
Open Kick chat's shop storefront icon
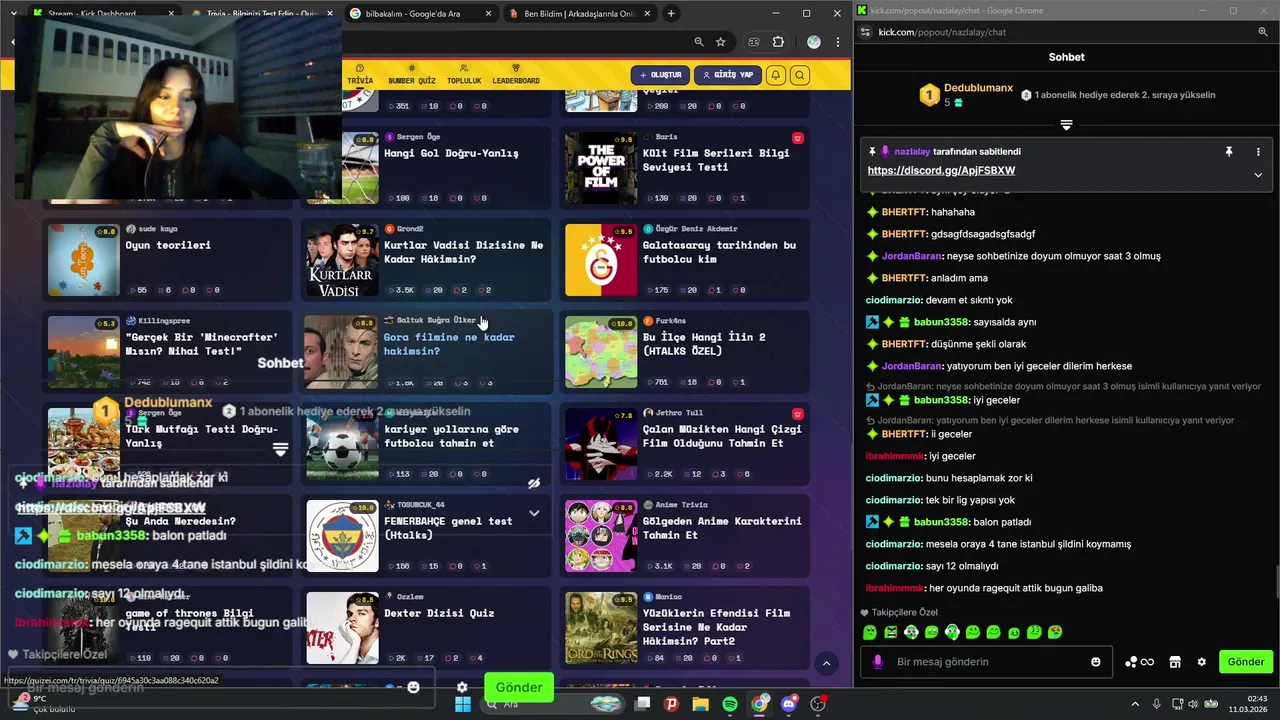point(1175,662)
